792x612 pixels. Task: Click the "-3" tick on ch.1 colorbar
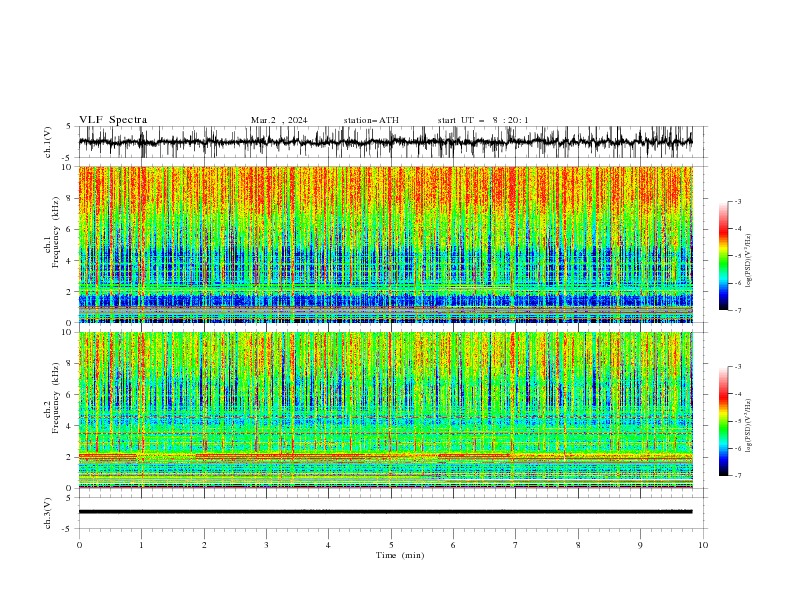(738, 201)
